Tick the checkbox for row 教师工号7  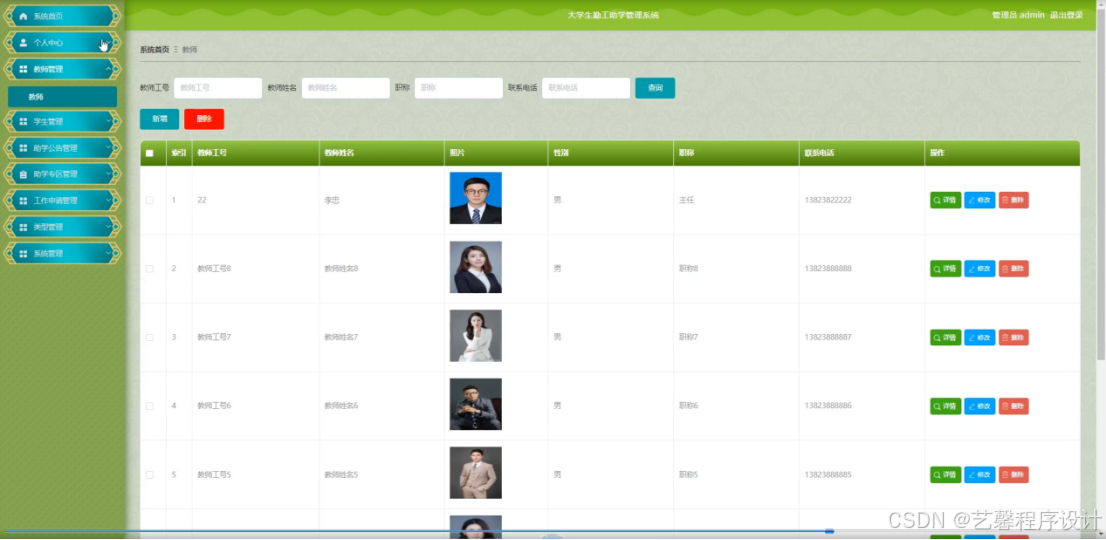150,337
